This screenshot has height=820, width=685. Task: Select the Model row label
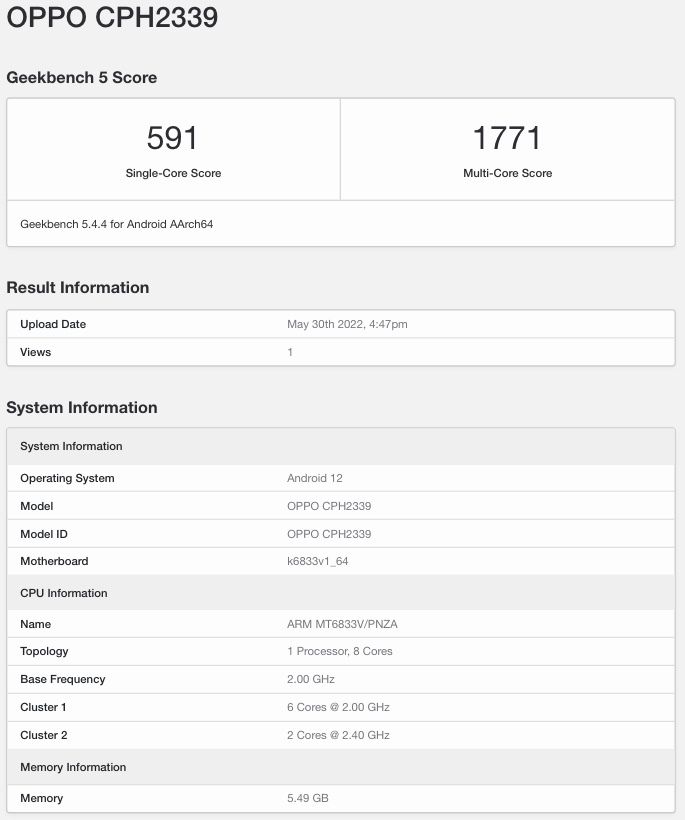point(37,506)
